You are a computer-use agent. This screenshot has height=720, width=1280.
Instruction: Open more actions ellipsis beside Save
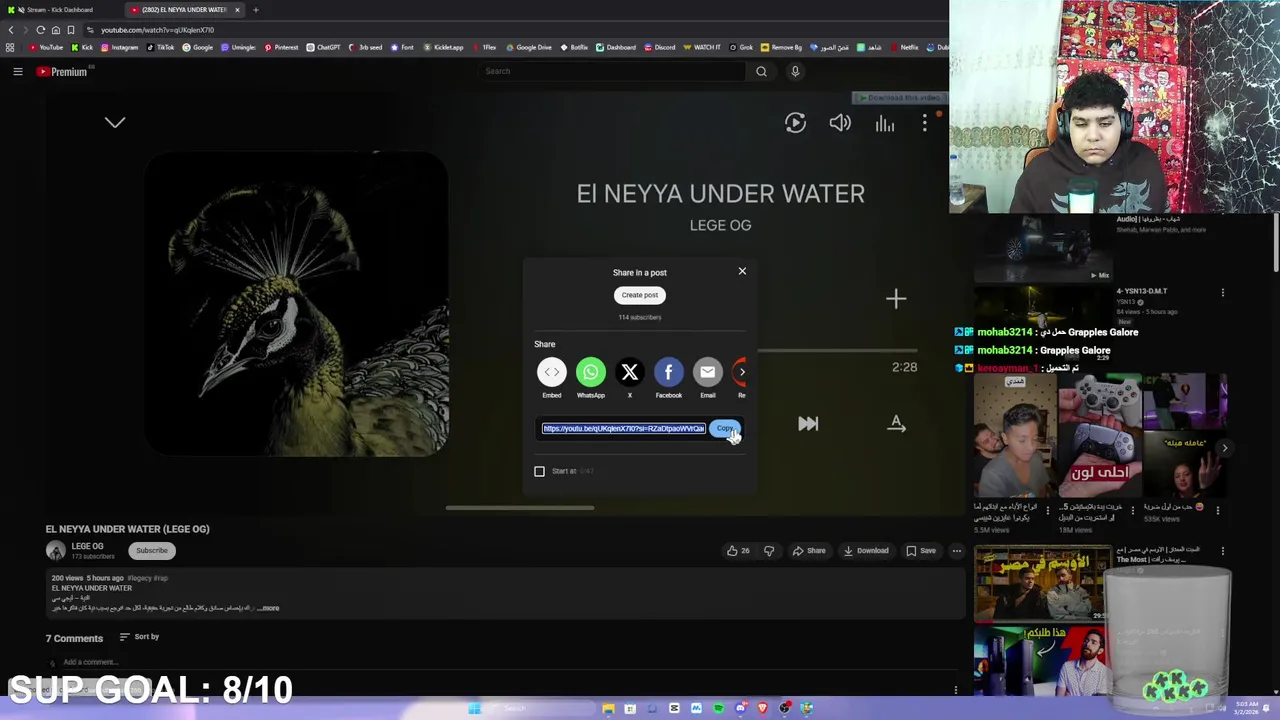[956, 550]
